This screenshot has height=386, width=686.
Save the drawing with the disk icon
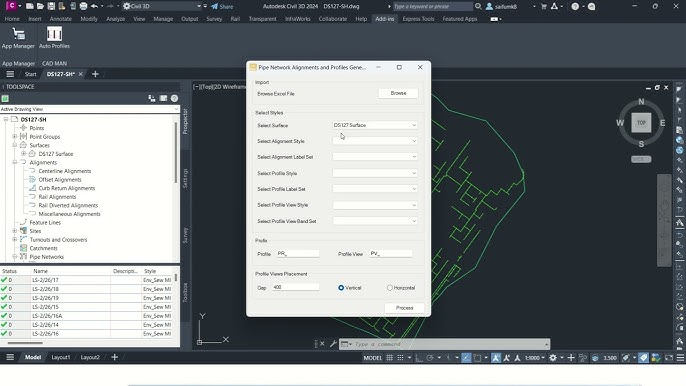[51, 6]
